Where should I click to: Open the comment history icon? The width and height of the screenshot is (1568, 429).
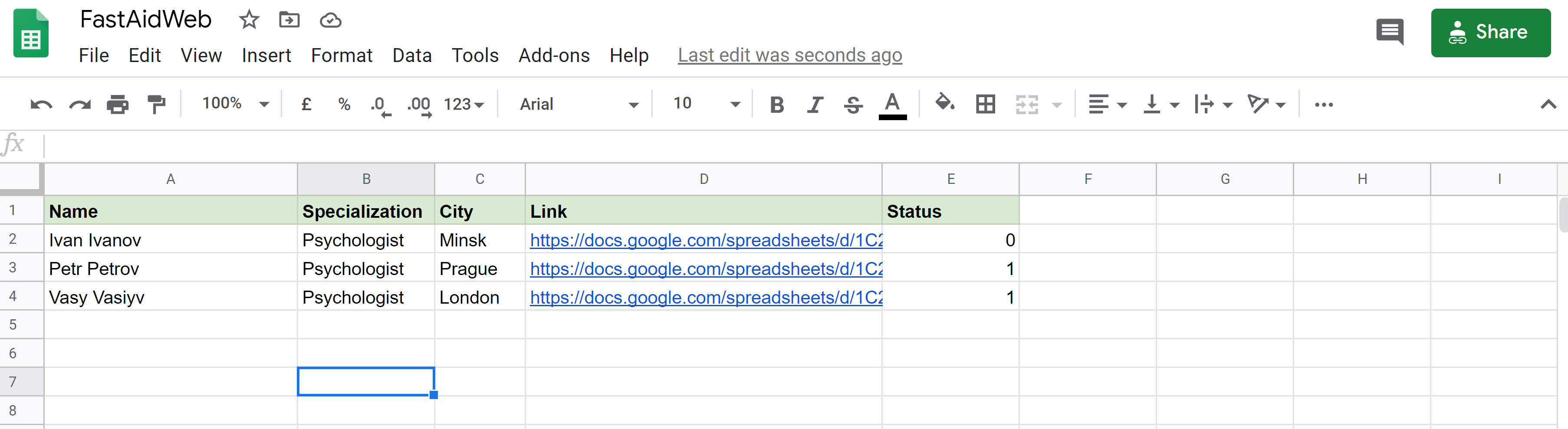(x=1390, y=32)
